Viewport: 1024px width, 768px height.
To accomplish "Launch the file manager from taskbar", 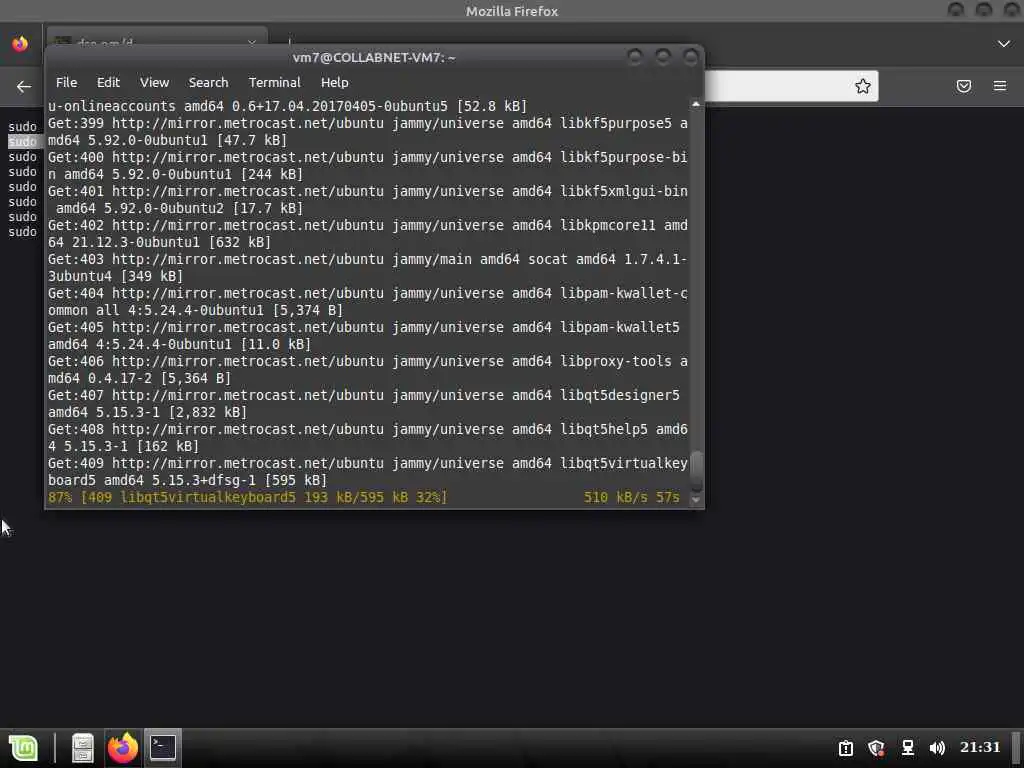I will tap(82, 748).
